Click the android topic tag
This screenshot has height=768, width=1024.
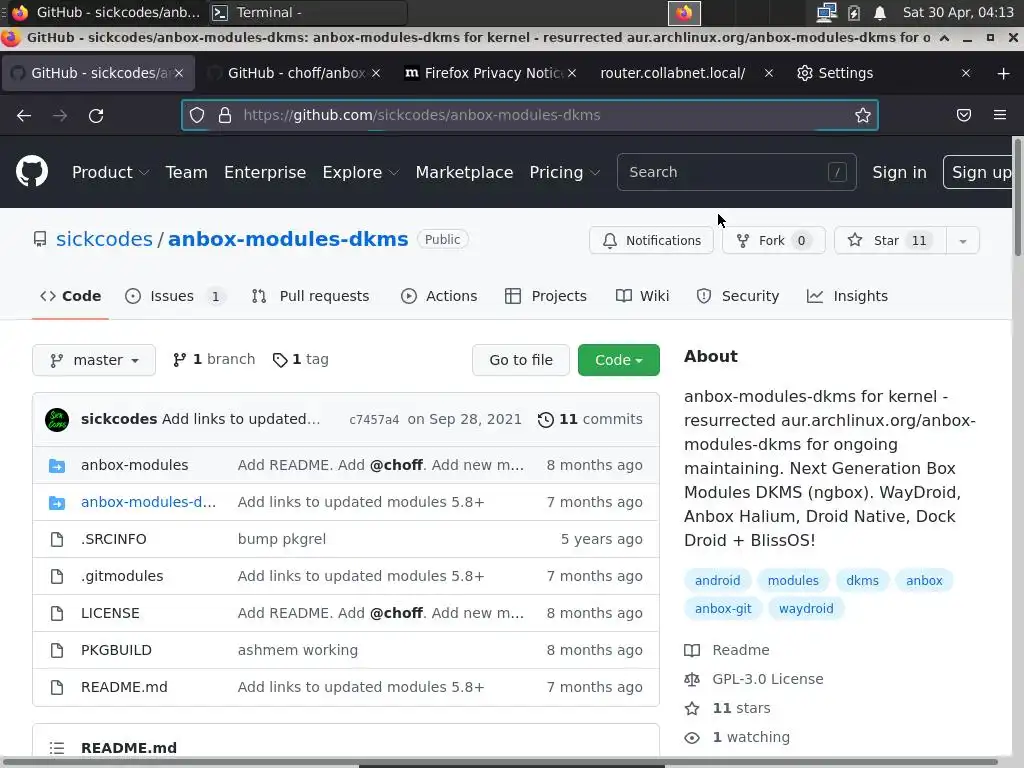[717, 581]
